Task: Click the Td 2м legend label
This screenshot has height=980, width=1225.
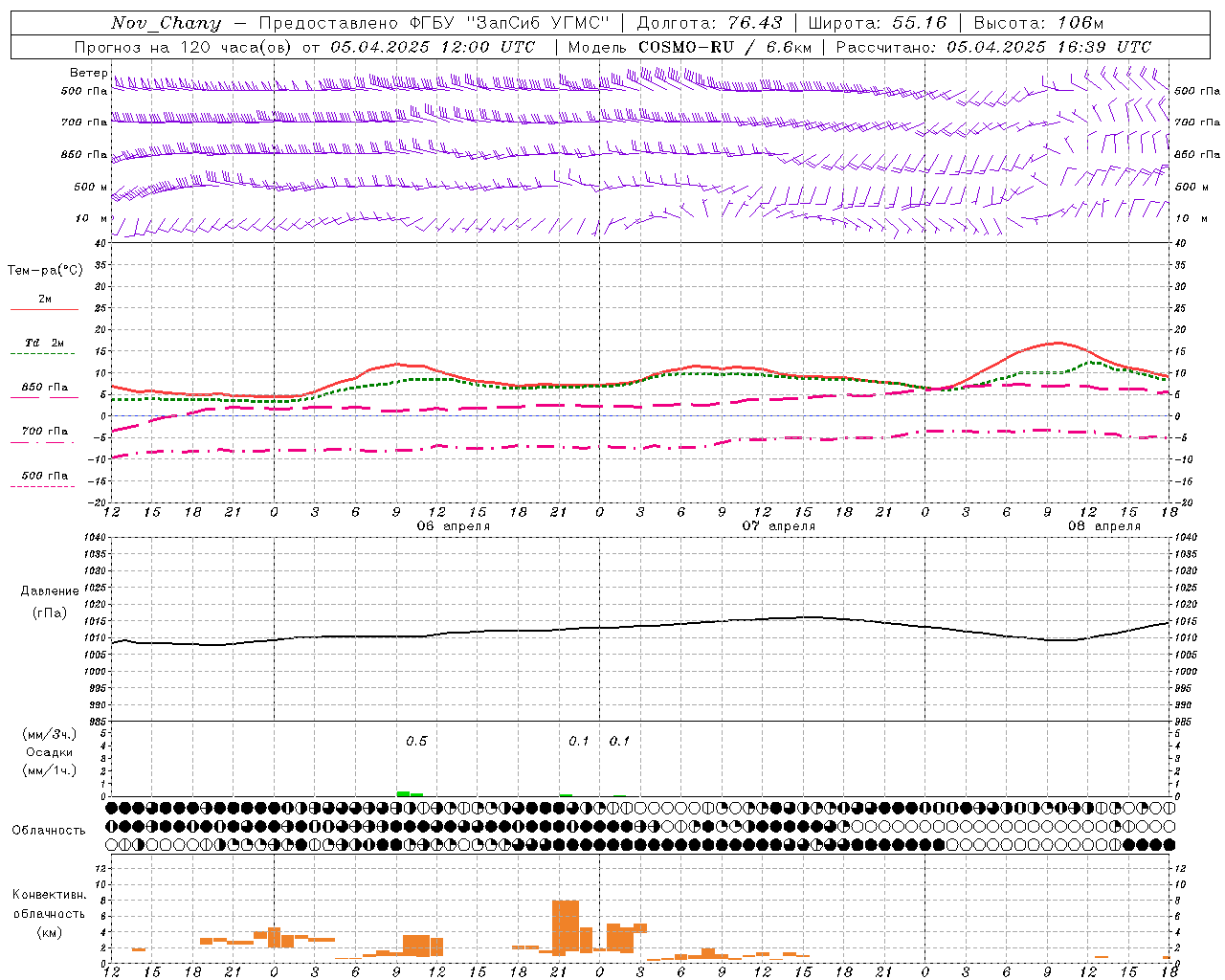Action: (x=45, y=343)
